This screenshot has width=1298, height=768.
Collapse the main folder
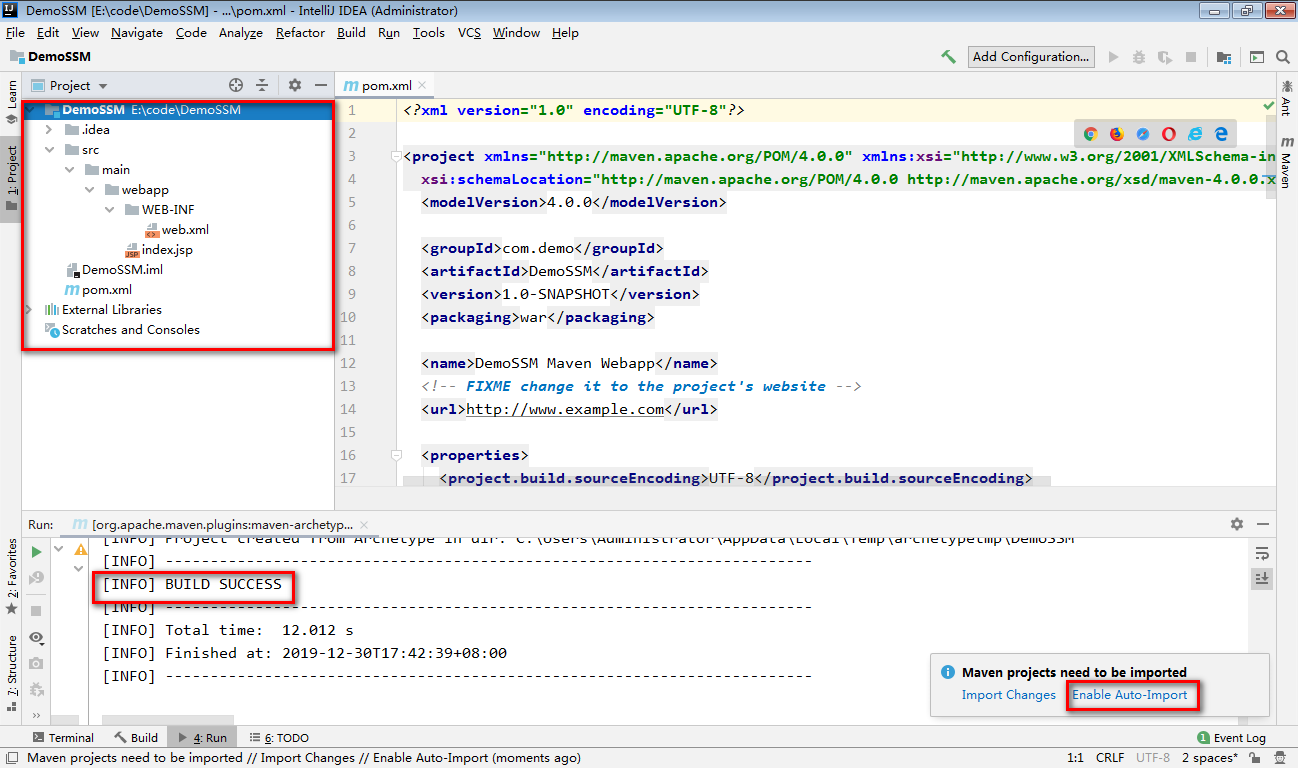point(69,170)
